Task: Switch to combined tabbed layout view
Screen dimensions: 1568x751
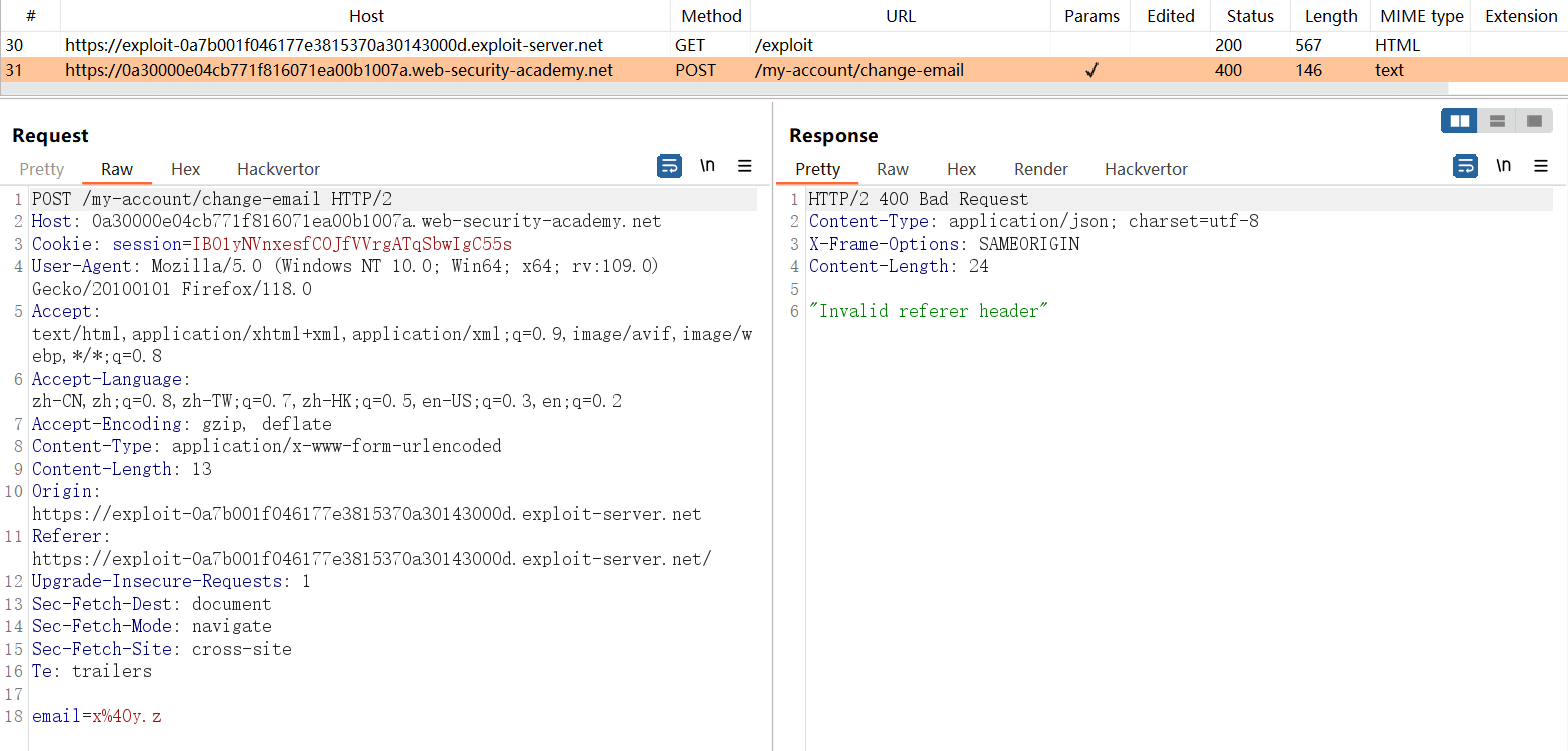Action: [x=1534, y=121]
